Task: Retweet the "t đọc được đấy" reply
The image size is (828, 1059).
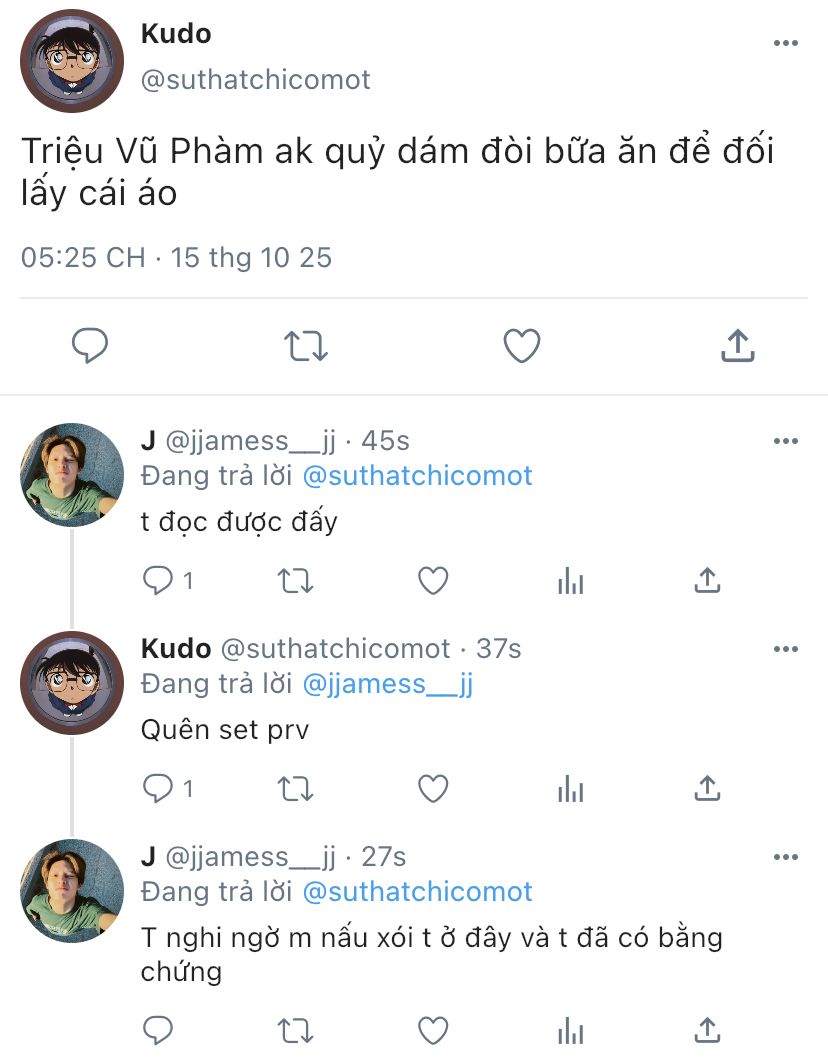Action: 296,580
